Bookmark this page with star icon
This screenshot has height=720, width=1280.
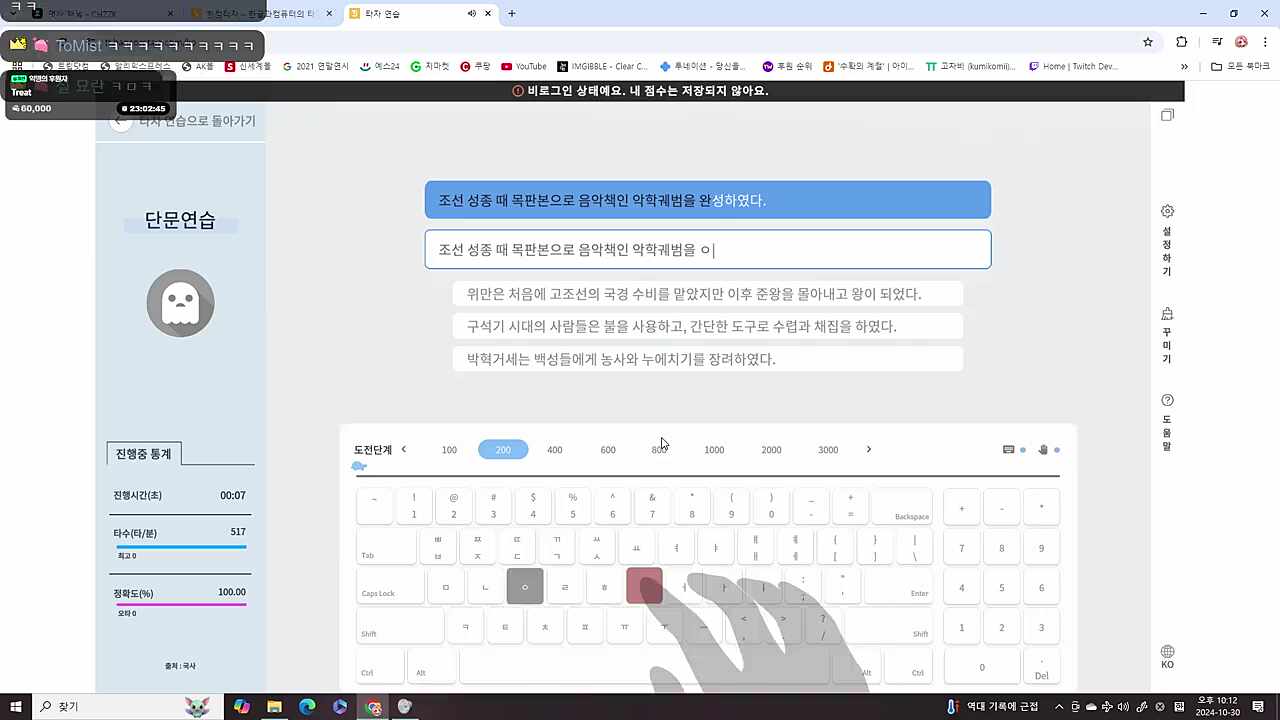tap(1148, 42)
